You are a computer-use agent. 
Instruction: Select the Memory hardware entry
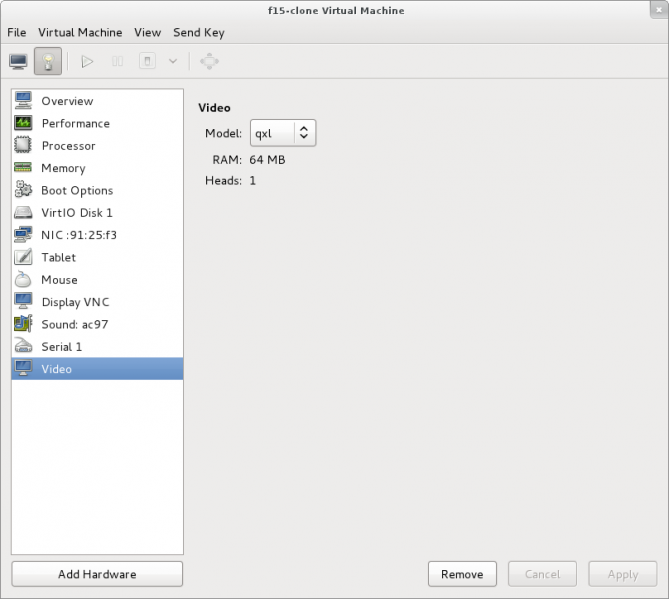click(63, 168)
